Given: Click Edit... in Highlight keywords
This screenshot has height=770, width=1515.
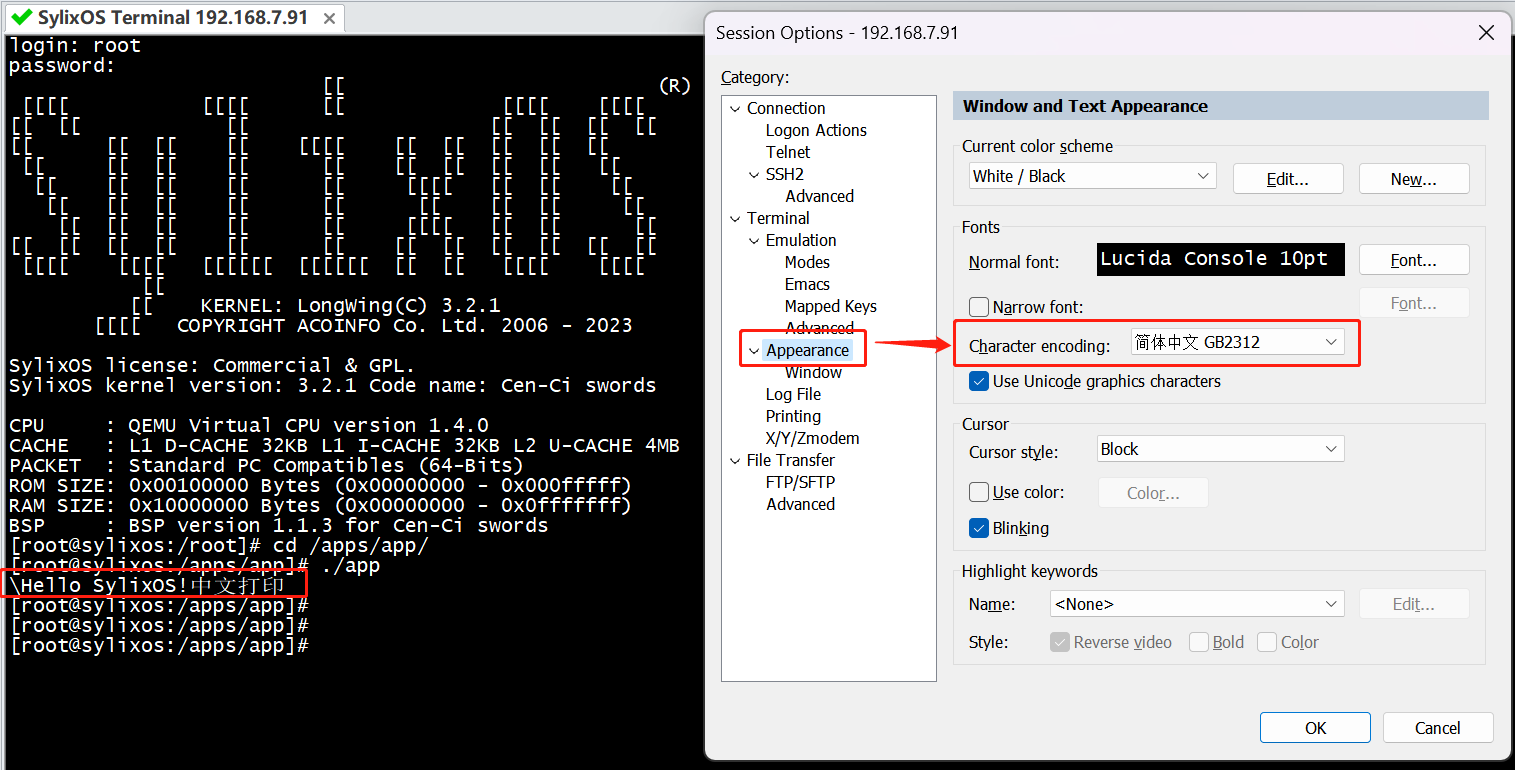Looking at the screenshot, I should pos(1414,604).
